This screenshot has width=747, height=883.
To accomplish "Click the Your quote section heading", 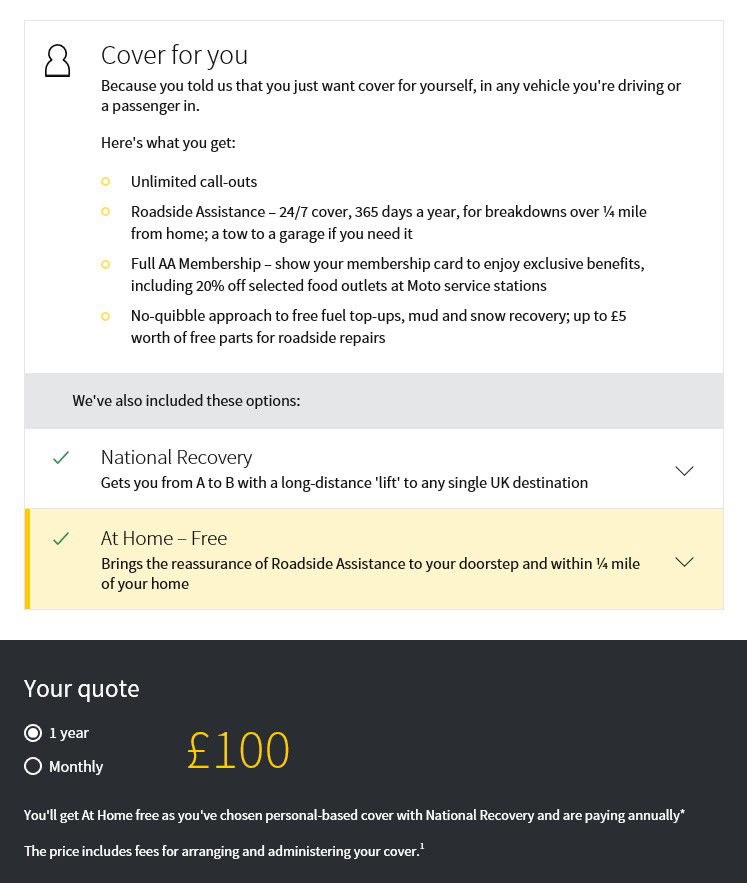I will (x=81, y=688).
